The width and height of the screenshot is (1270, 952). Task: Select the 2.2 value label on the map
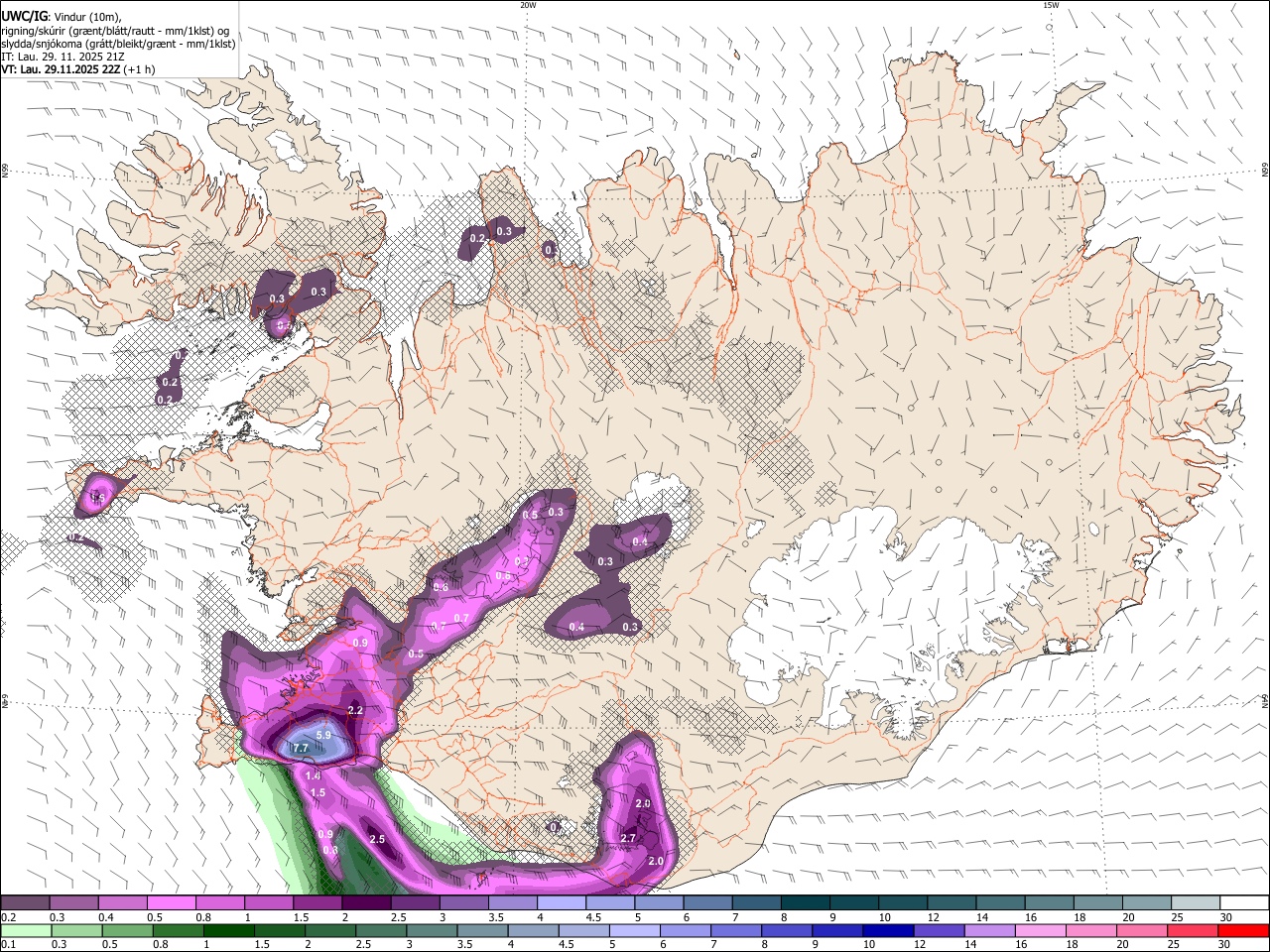[355, 711]
